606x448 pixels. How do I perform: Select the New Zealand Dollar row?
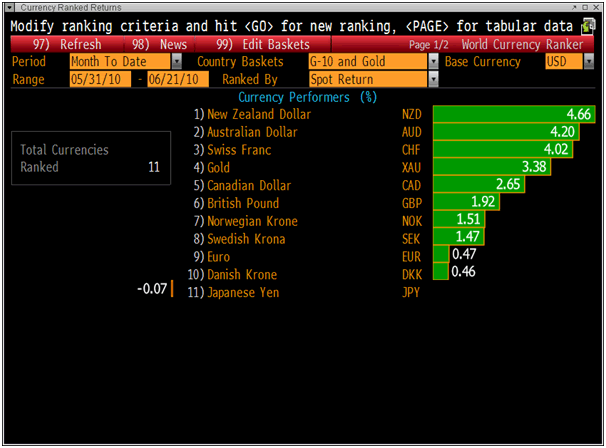pos(258,115)
